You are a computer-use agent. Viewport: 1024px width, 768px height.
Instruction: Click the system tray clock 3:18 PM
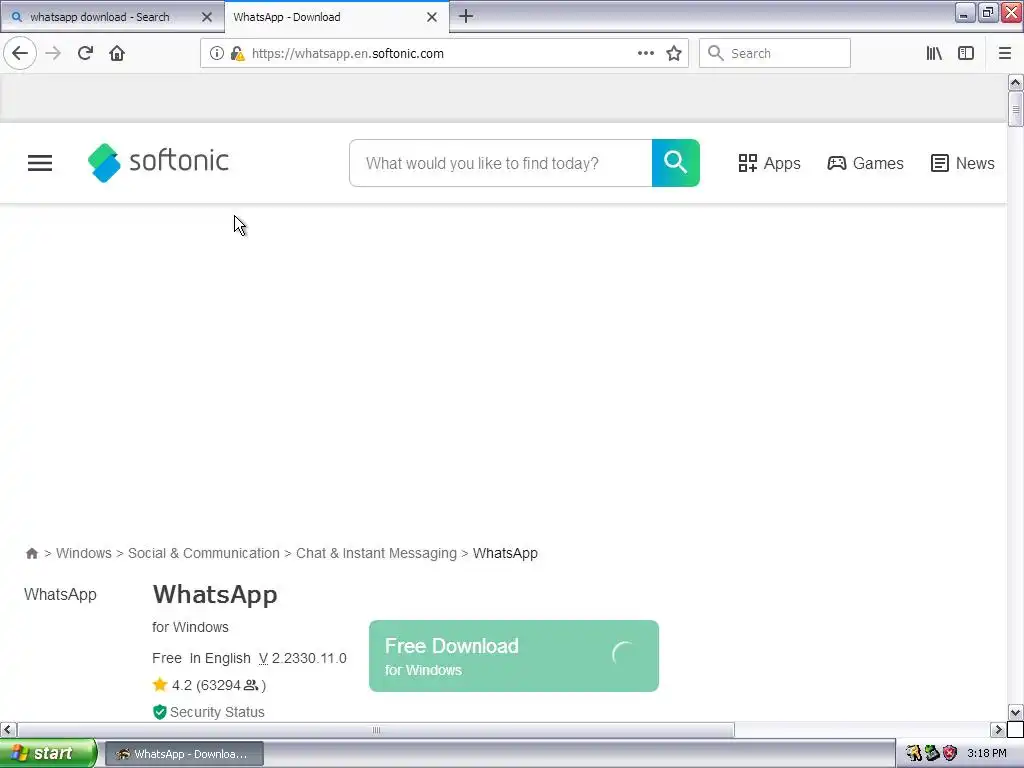987,754
